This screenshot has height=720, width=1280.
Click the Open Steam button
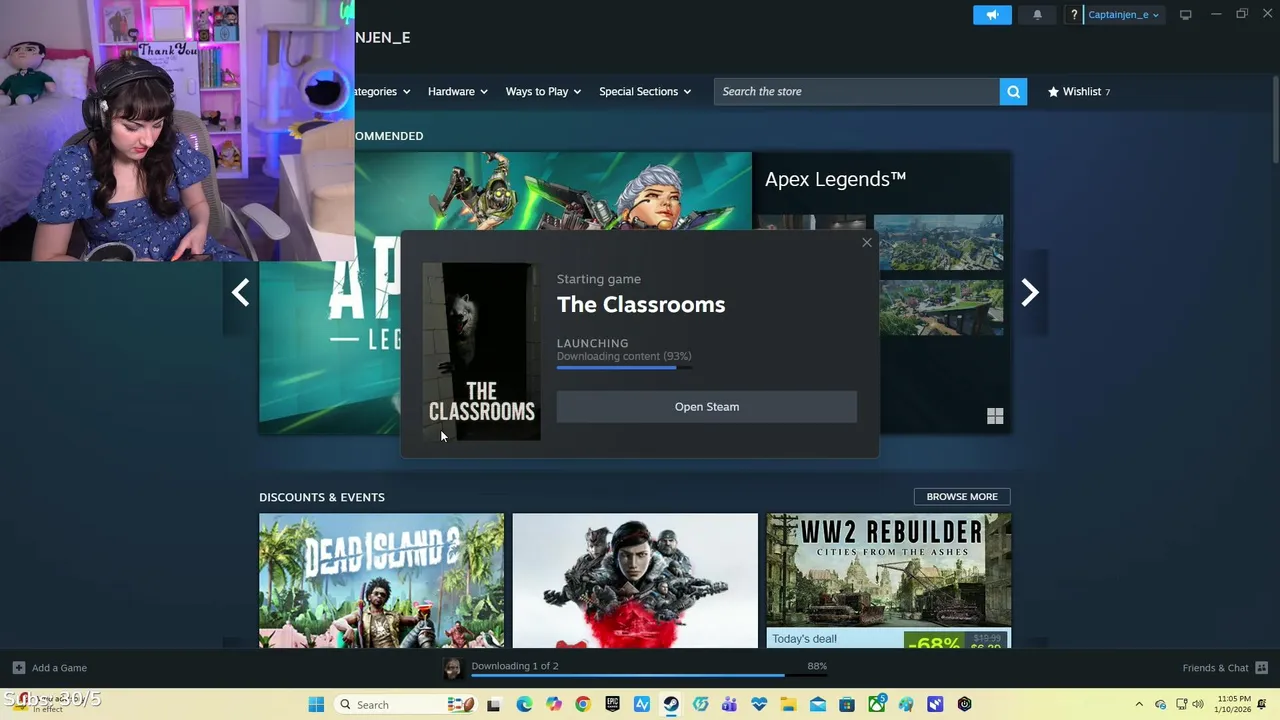707,407
